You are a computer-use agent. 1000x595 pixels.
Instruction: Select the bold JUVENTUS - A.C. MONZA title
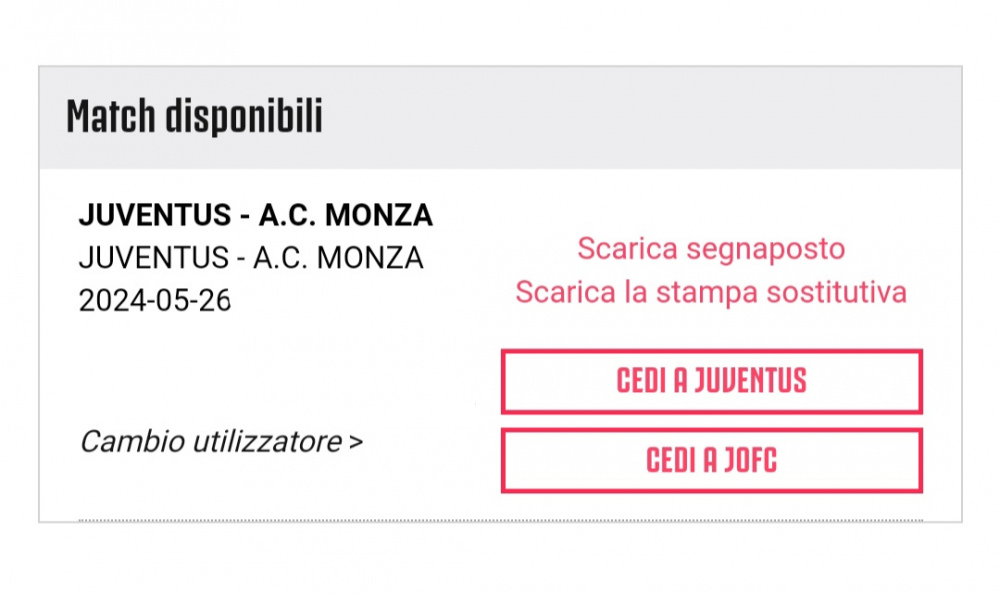[256, 215]
